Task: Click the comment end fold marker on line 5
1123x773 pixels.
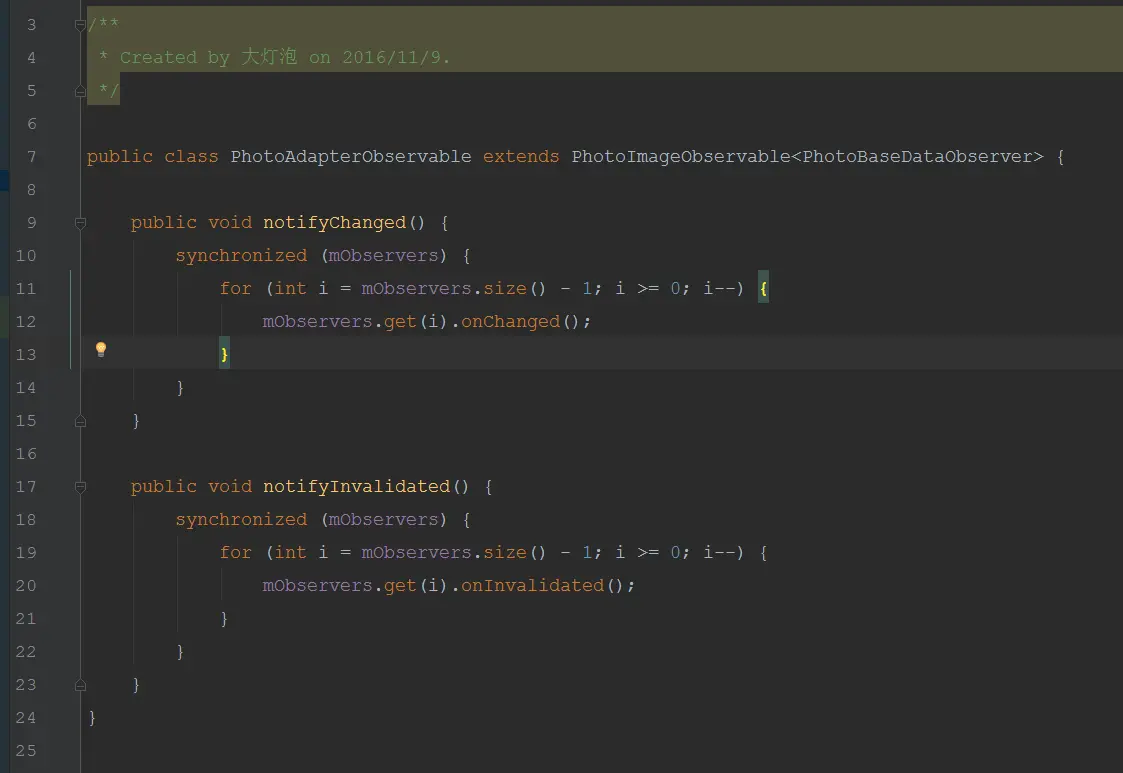Action: [x=80, y=91]
